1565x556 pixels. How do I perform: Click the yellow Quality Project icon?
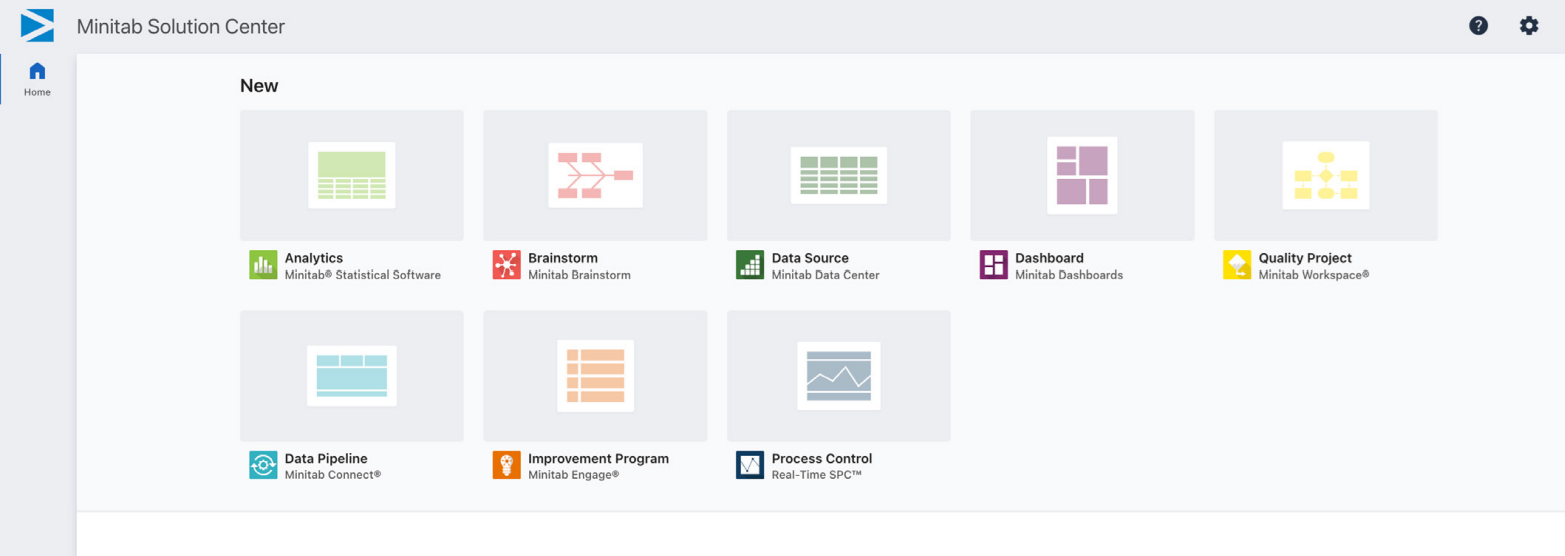1237,265
